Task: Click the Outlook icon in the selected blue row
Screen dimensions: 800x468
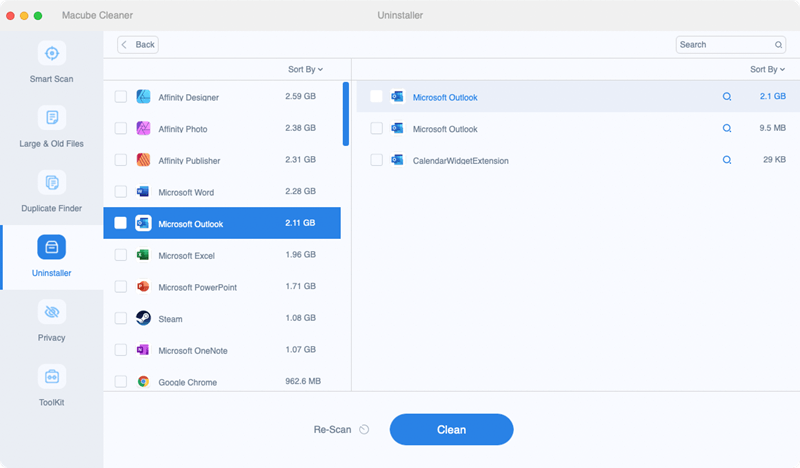Action: 143,223
